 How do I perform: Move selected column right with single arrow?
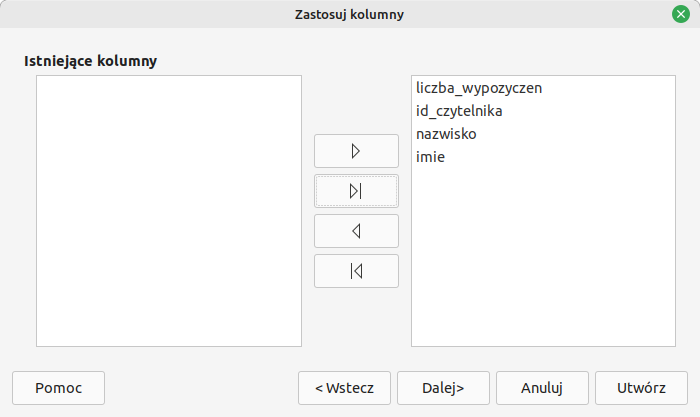356,151
